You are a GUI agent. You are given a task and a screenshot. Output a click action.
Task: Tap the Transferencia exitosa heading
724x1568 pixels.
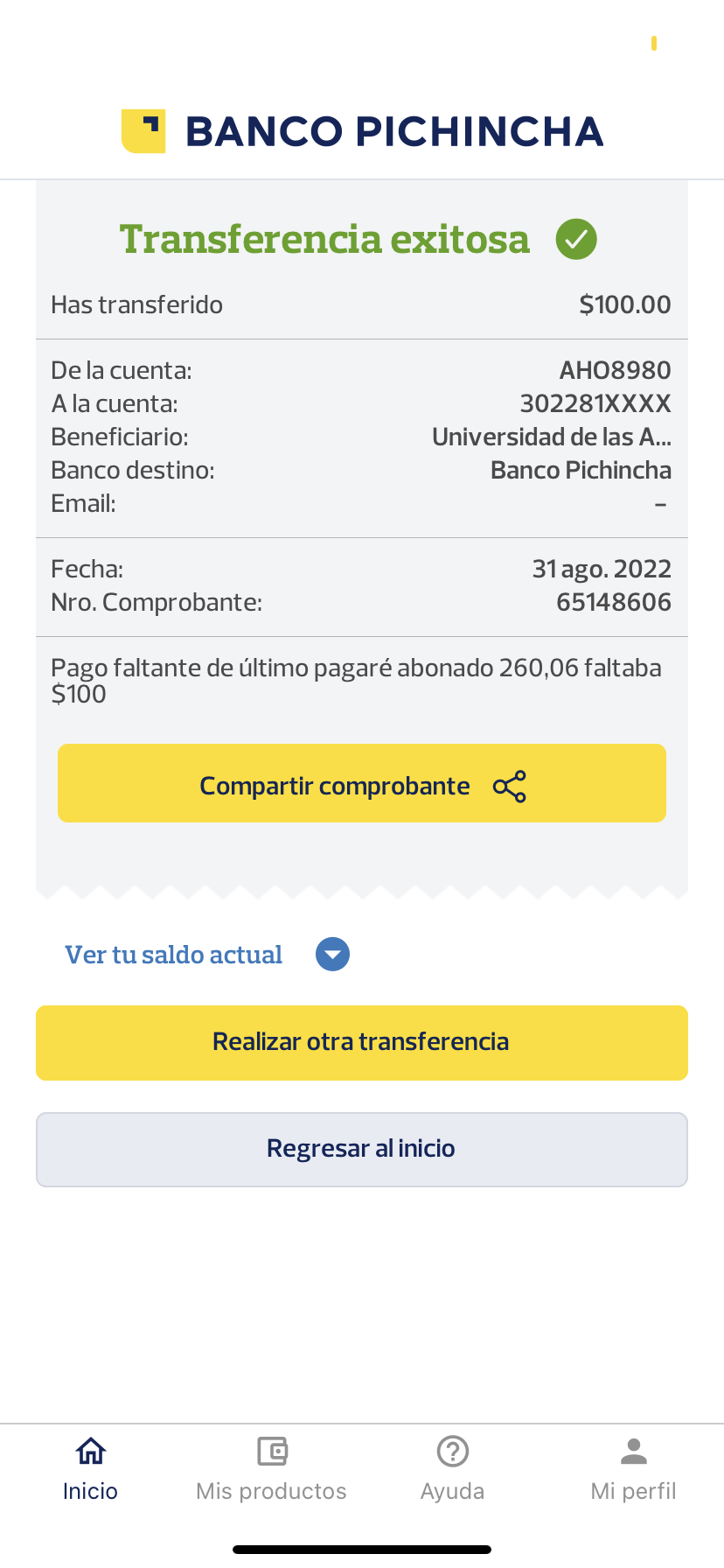[324, 239]
